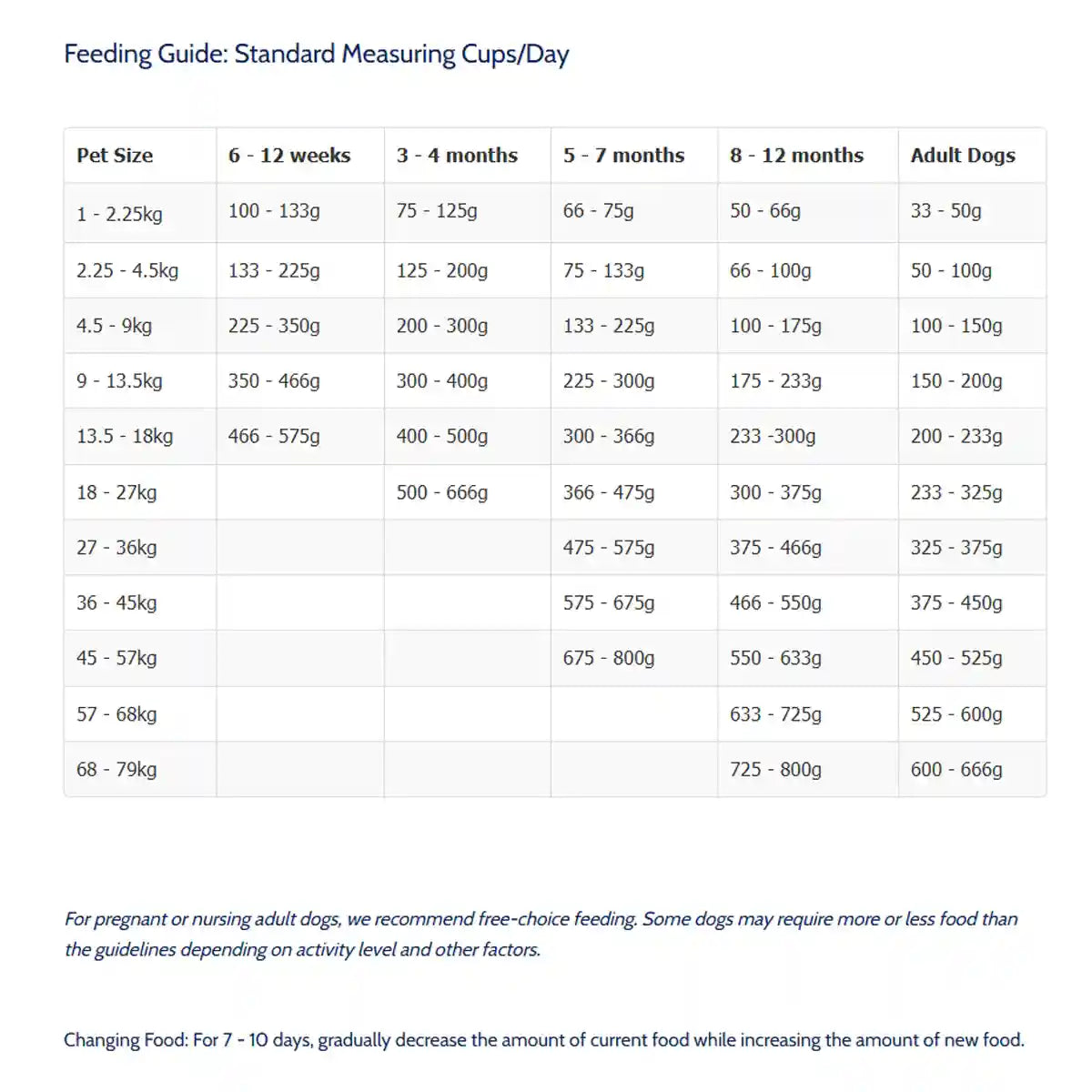
Task: Click the 5 - 7 months column header
Action: (x=623, y=156)
